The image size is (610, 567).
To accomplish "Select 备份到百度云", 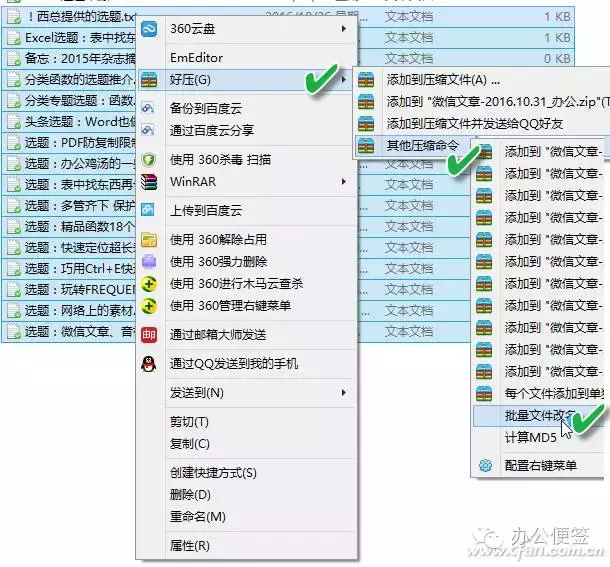I will click(x=206, y=108).
